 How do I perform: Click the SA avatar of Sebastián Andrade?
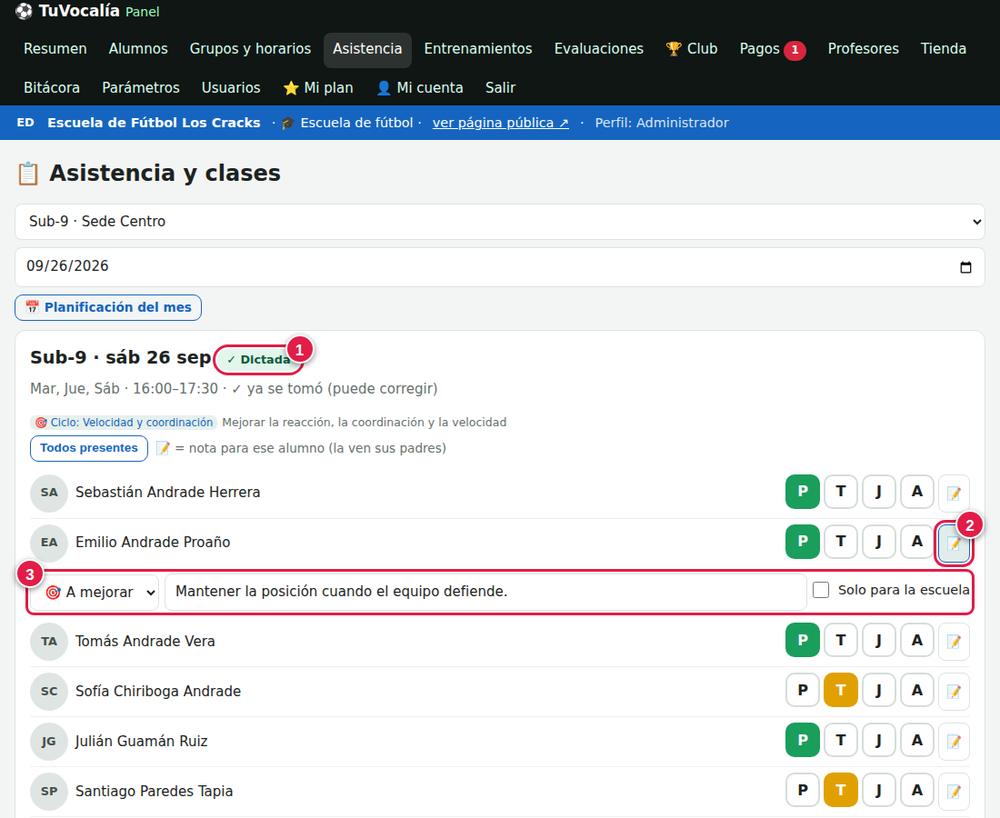point(49,493)
